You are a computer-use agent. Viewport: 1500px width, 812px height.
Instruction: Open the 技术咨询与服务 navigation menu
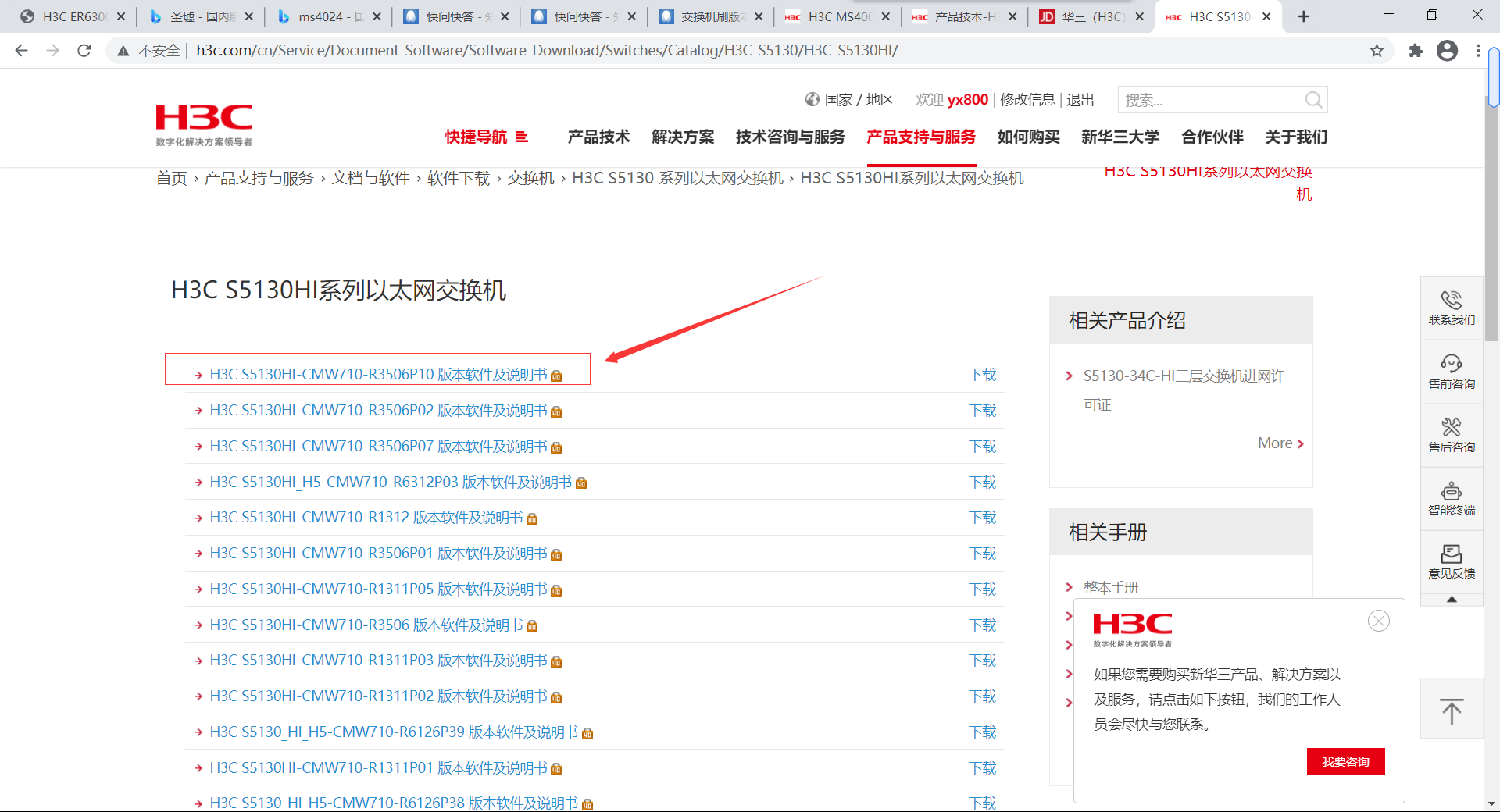point(790,137)
